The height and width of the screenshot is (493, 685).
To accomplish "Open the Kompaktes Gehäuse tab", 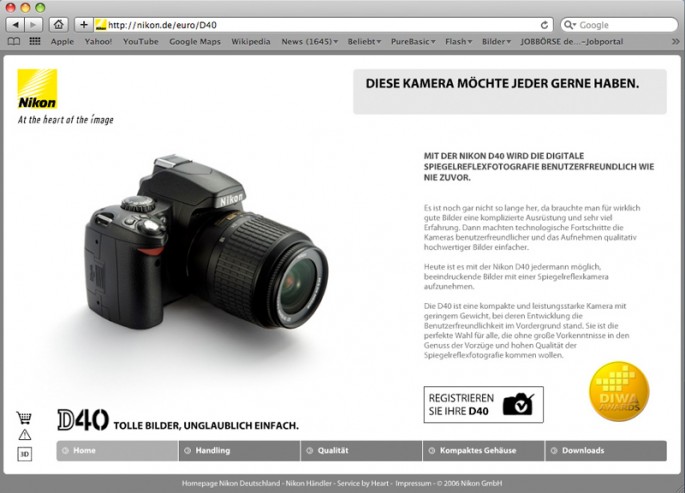I will (x=484, y=451).
